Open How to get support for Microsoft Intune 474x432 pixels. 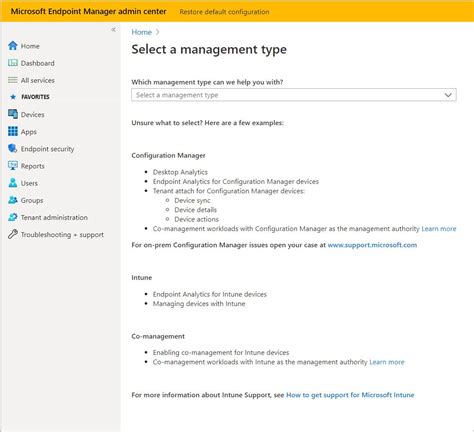point(350,395)
